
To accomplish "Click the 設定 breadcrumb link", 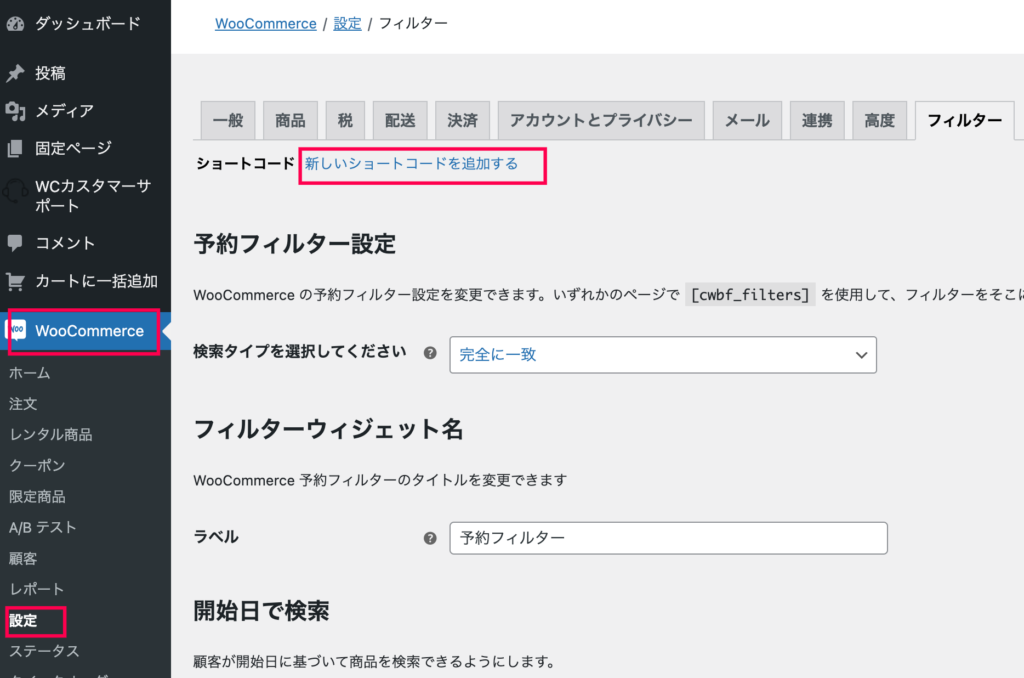I will (347, 24).
